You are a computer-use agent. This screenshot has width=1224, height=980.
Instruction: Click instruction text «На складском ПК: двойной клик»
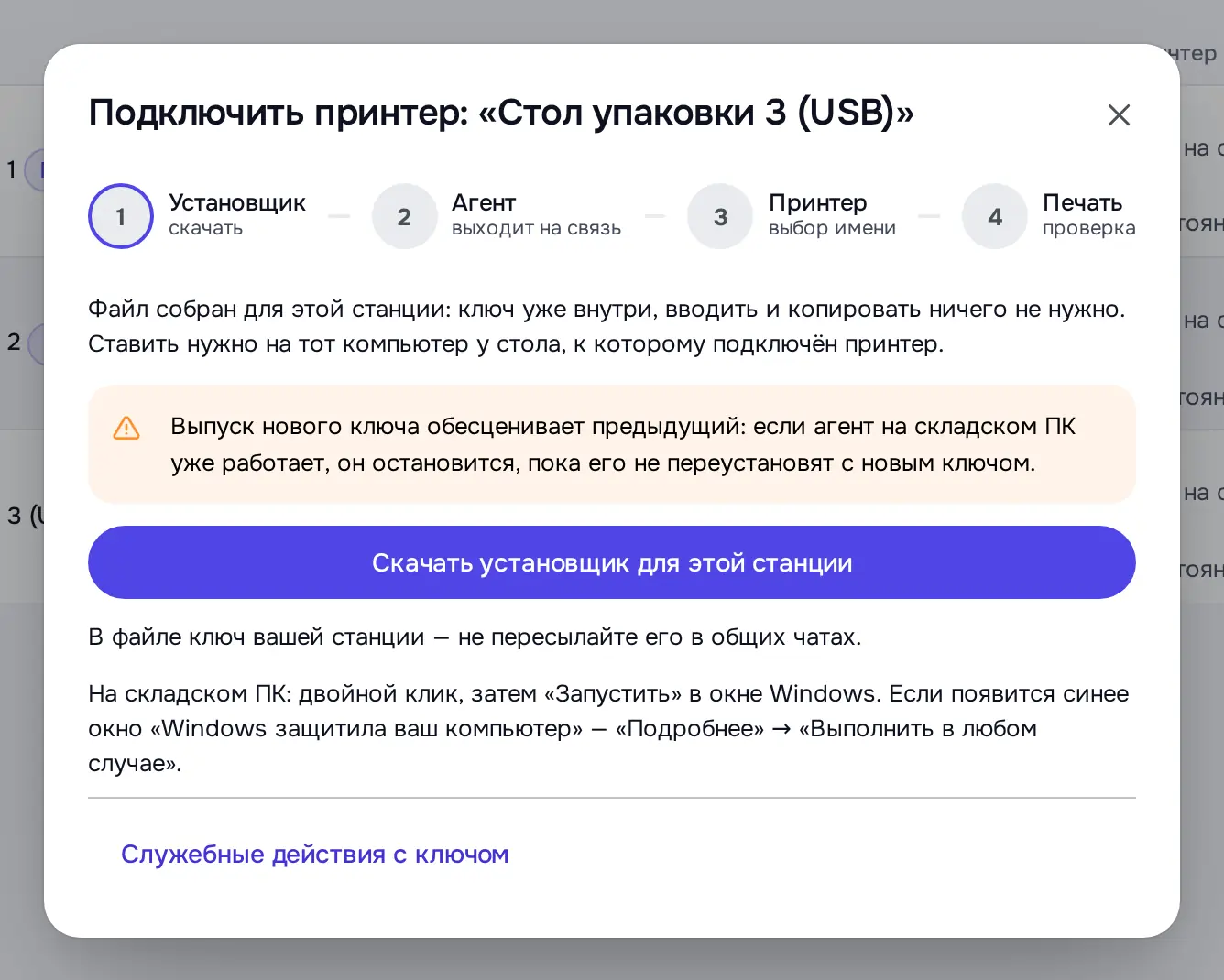point(274,694)
